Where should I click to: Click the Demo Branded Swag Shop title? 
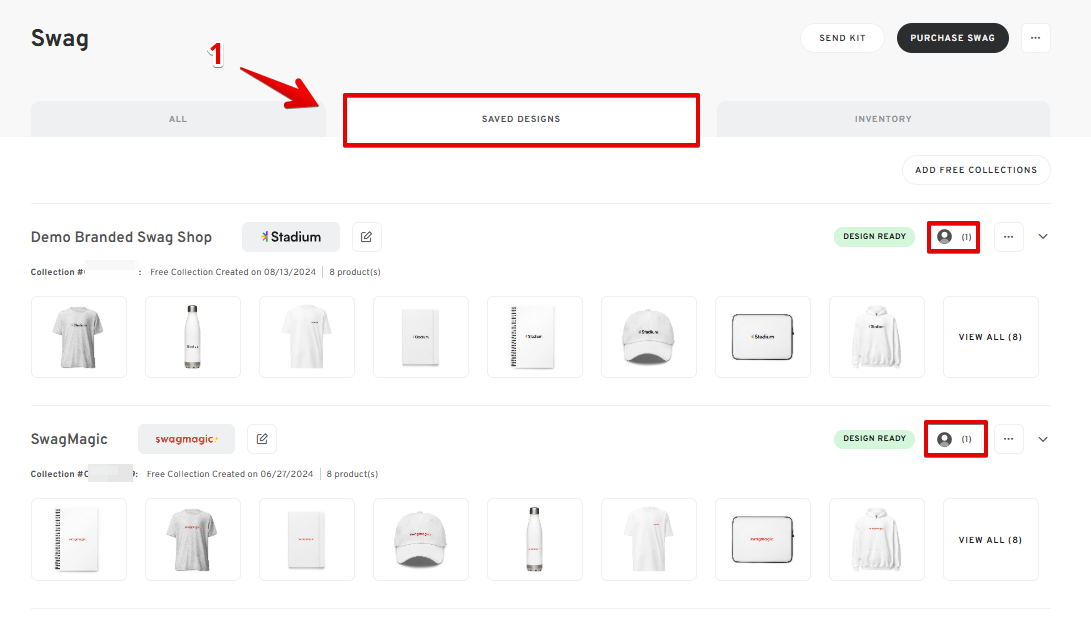point(121,237)
